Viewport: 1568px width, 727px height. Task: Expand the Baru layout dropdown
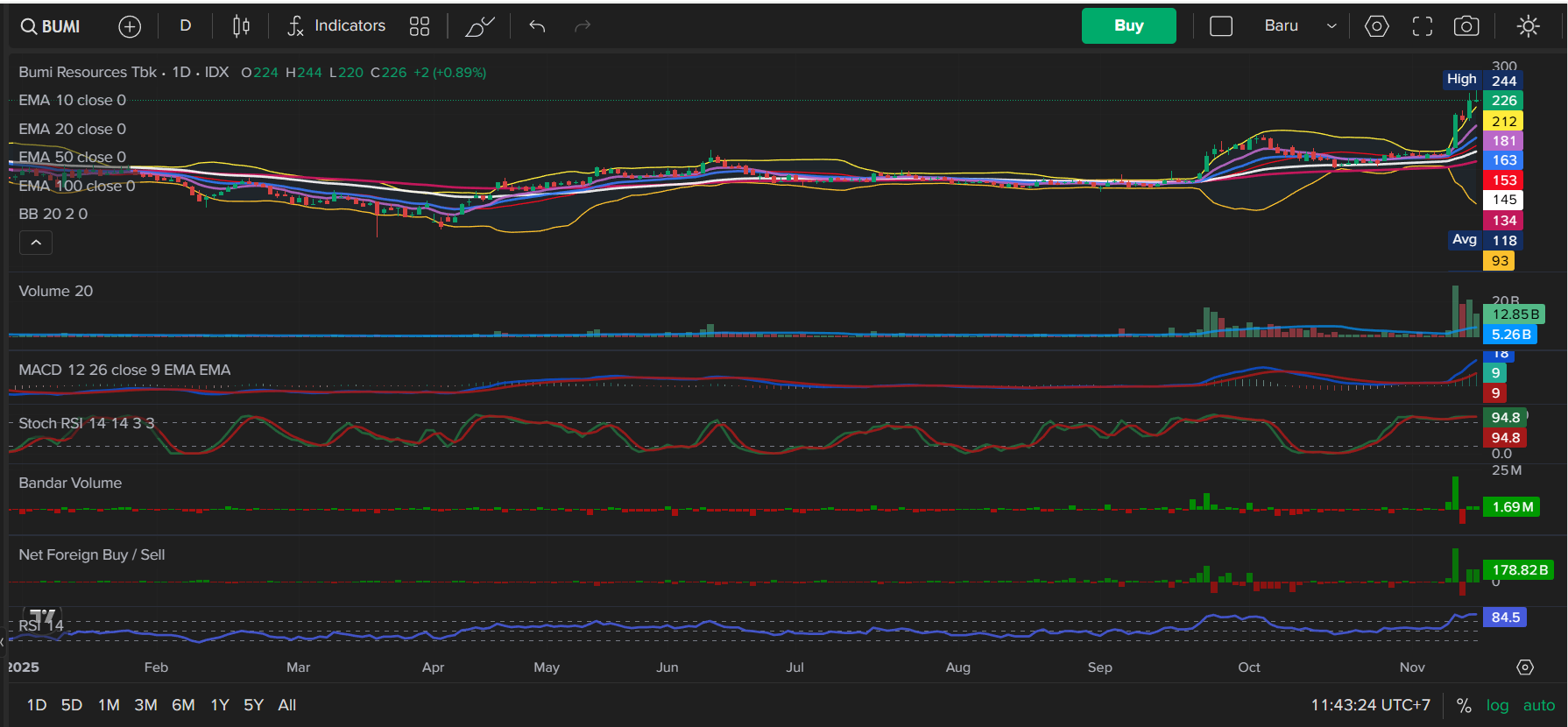(1300, 26)
